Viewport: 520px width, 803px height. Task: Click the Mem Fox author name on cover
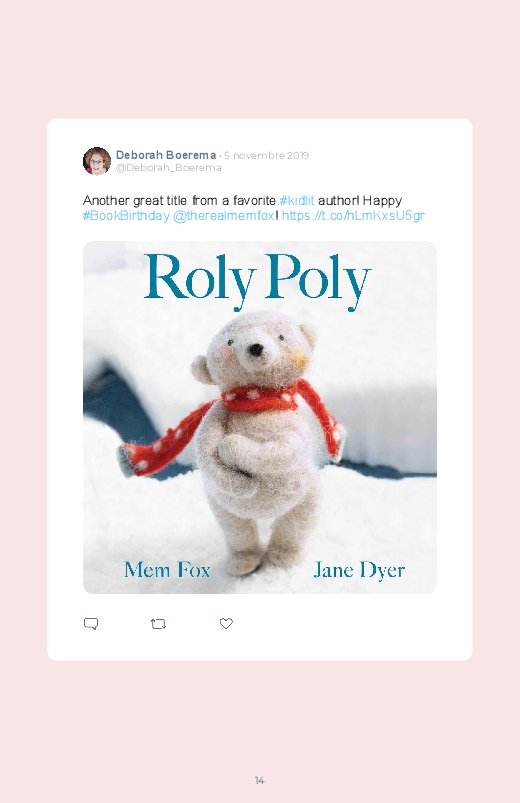[x=167, y=569]
